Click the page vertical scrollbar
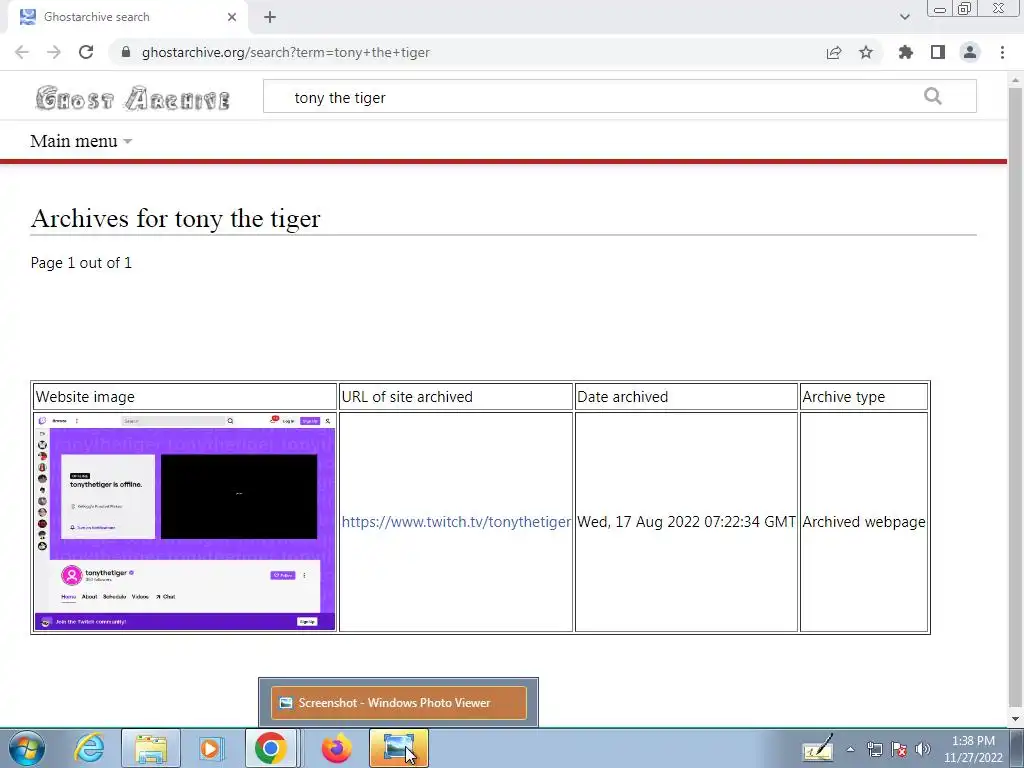 pyautogui.click(x=1015, y=398)
